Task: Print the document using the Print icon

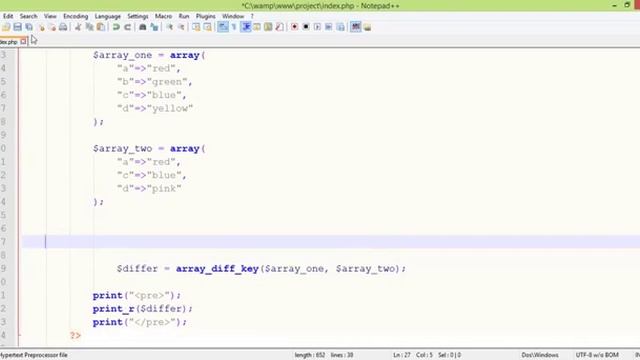Action: tap(63, 27)
